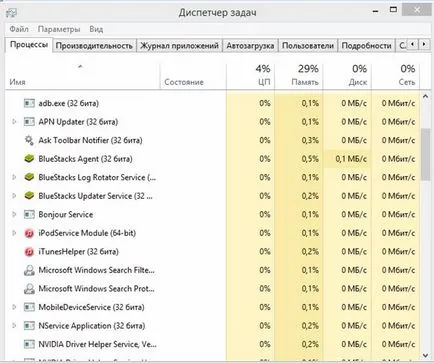This screenshot has height=363, width=434.
Task: Click the BlueStacks Updater Service icon
Action: click(29, 196)
